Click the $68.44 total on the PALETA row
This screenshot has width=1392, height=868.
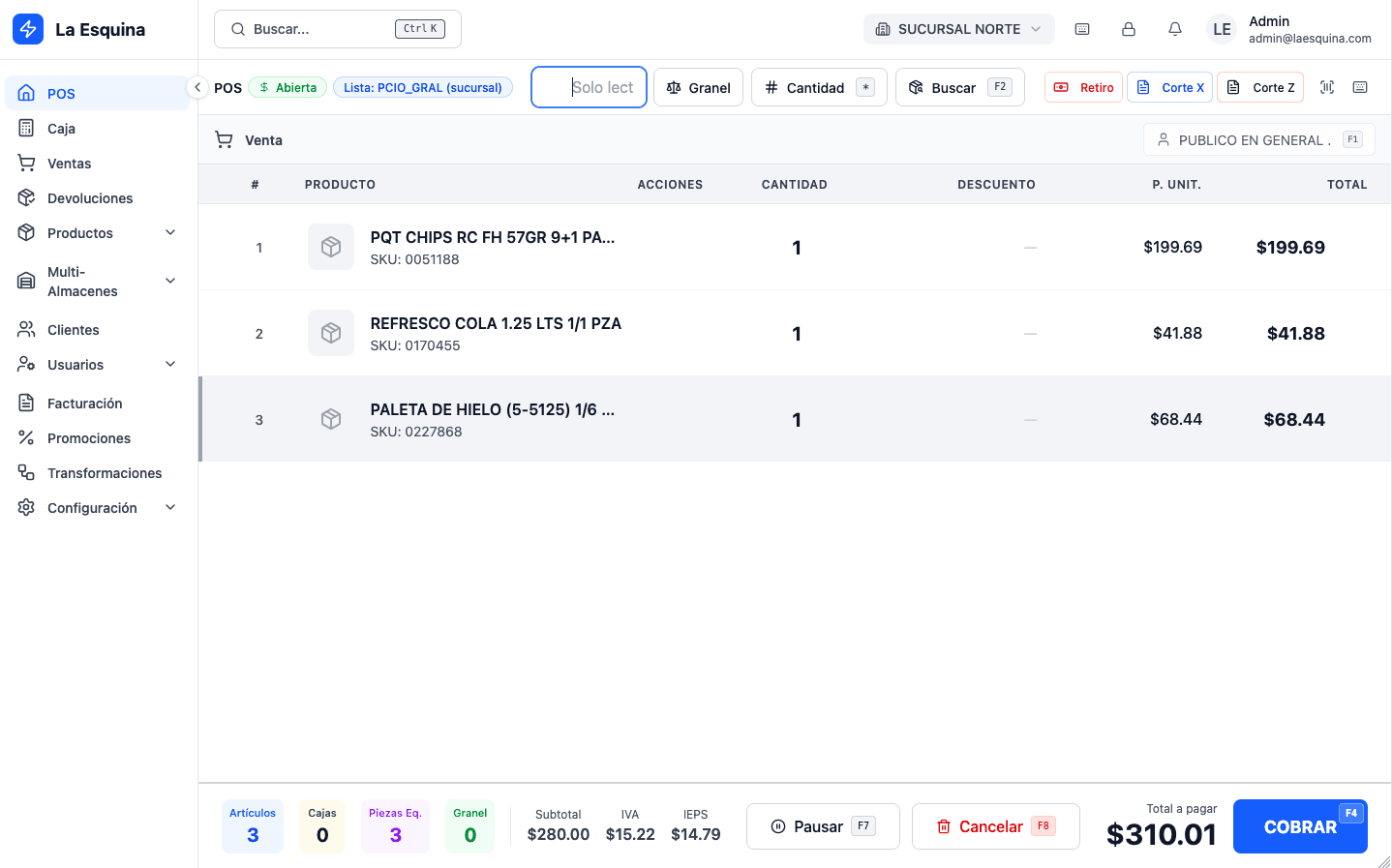[x=1294, y=419]
